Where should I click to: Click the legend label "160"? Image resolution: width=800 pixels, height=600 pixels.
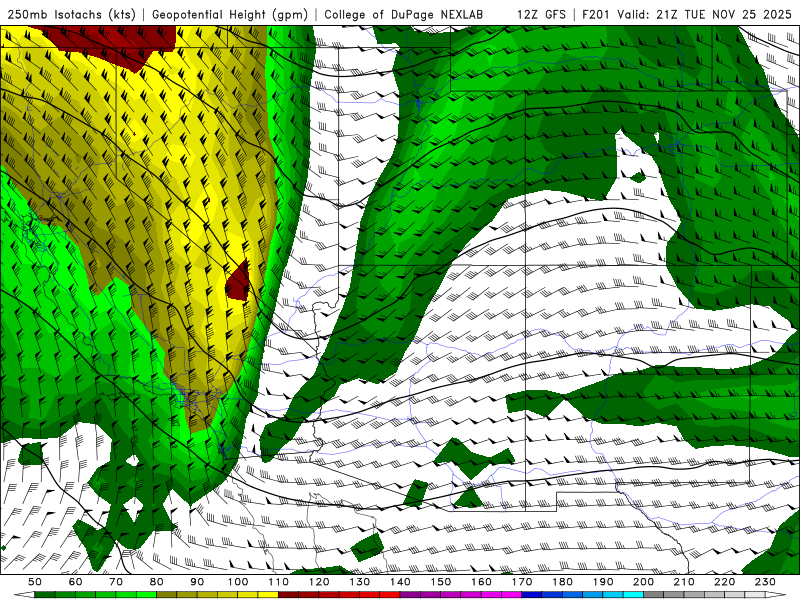481,582
